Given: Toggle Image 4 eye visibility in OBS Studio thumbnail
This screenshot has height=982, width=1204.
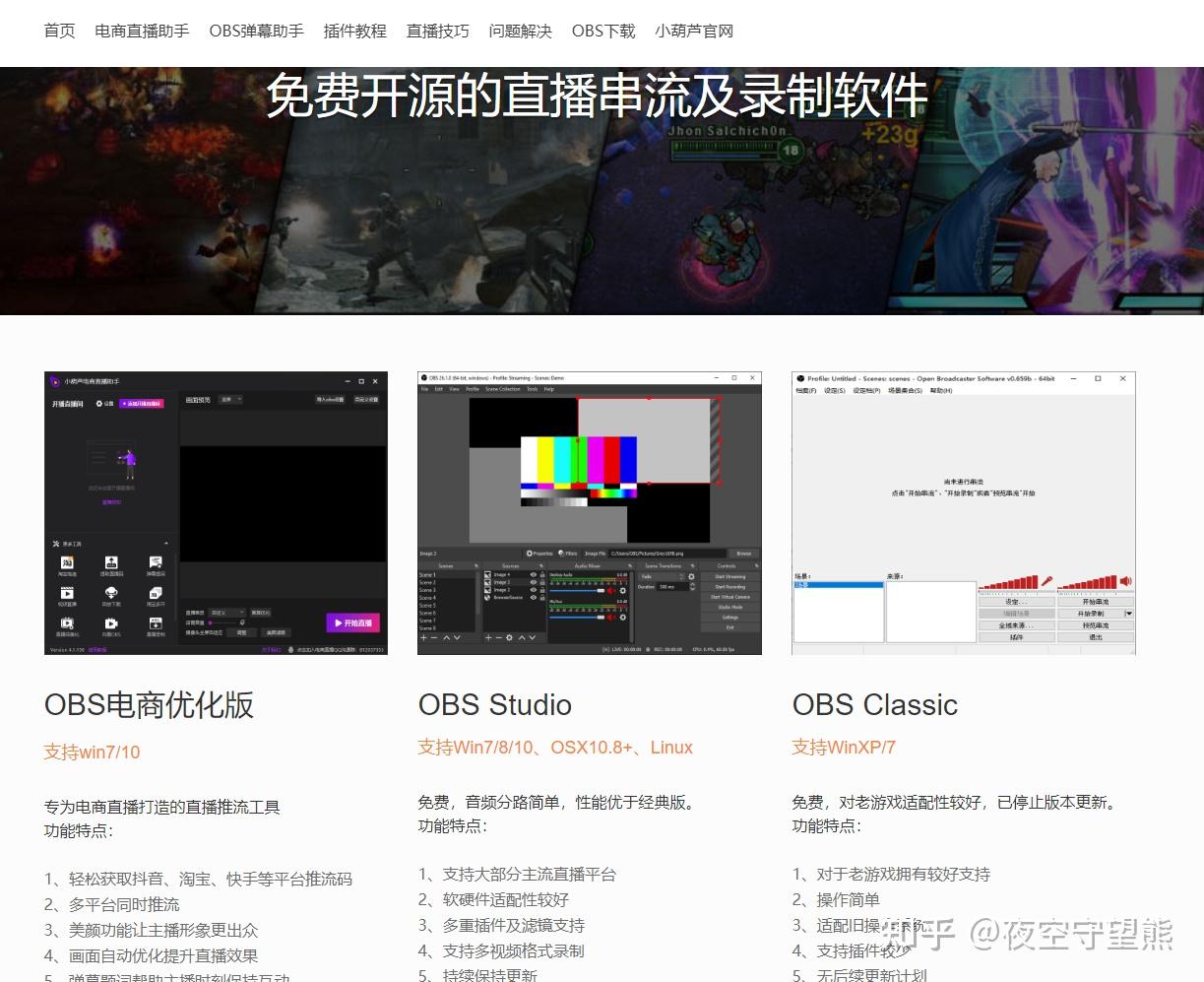Looking at the screenshot, I should [534, 575].
